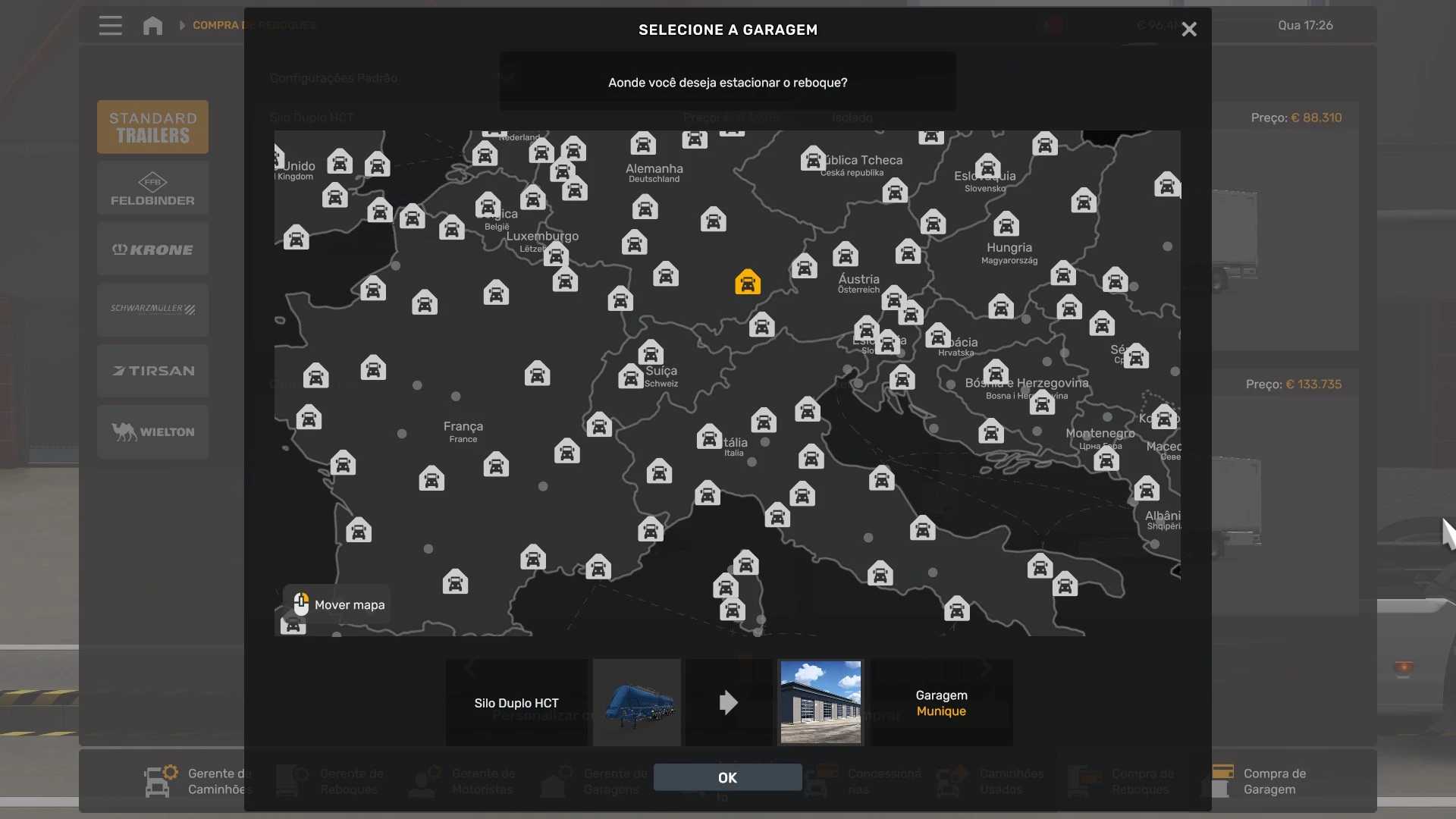
Task: Open the hamburger menu icon
Action: pos(110,25)
